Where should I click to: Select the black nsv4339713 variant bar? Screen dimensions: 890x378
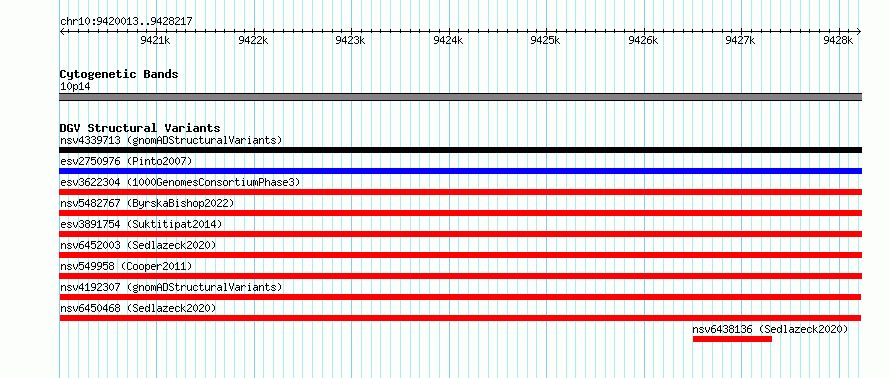[460, 150]
